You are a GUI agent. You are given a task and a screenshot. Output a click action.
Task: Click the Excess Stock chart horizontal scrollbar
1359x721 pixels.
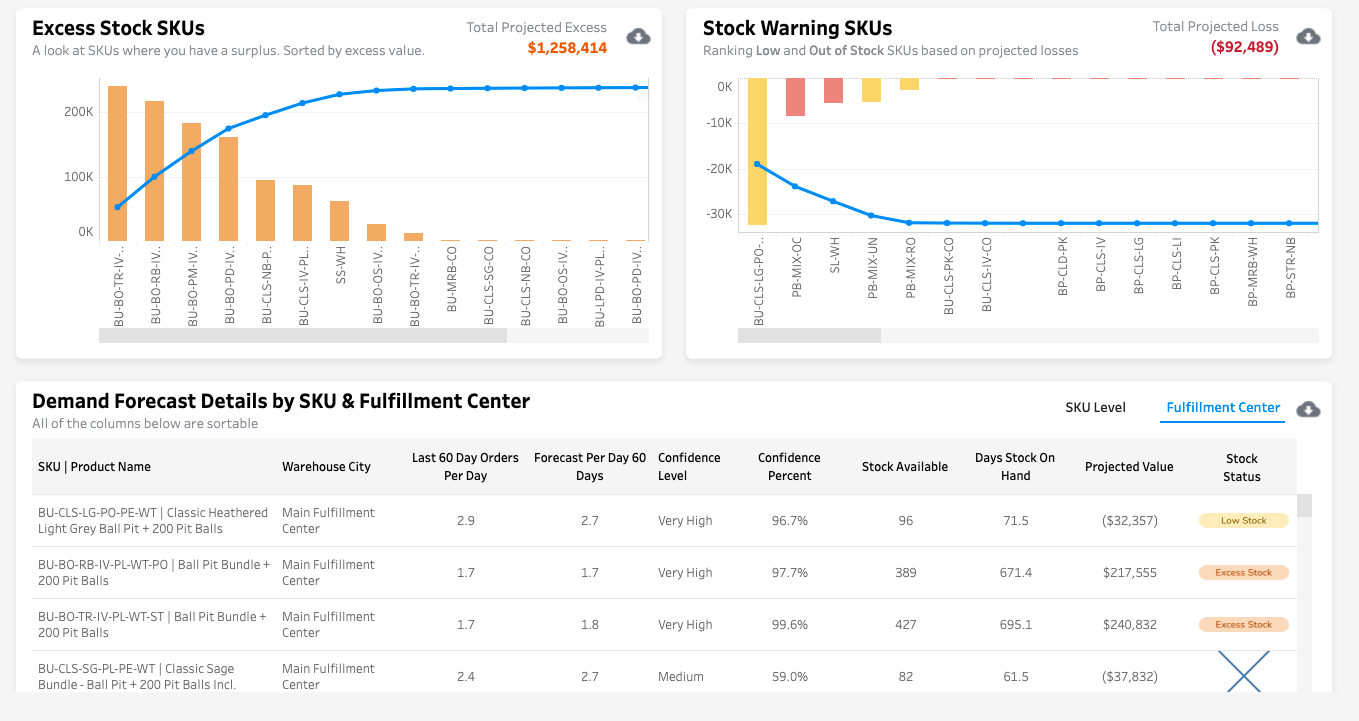click(302, 336)
